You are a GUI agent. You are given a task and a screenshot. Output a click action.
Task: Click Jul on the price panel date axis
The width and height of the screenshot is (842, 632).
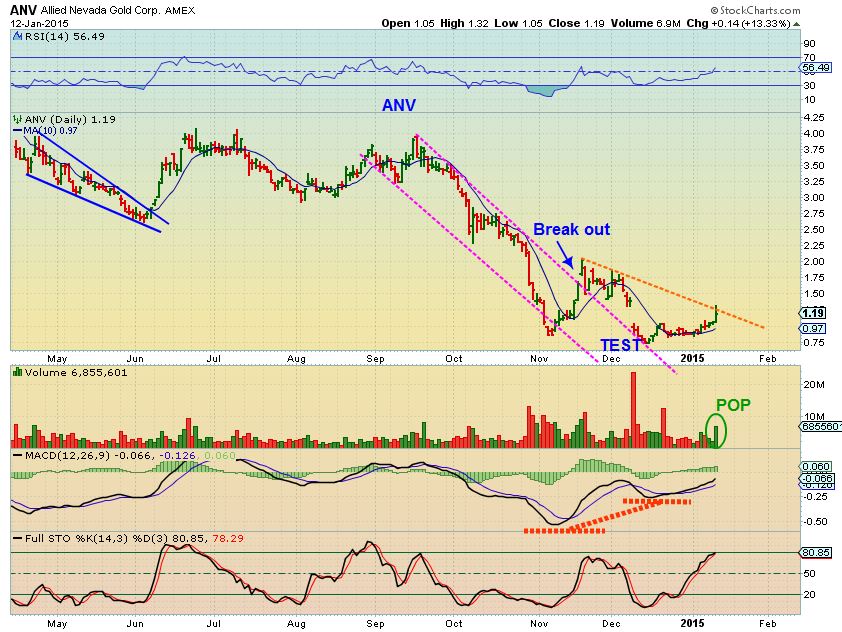[x=214, y=359]
